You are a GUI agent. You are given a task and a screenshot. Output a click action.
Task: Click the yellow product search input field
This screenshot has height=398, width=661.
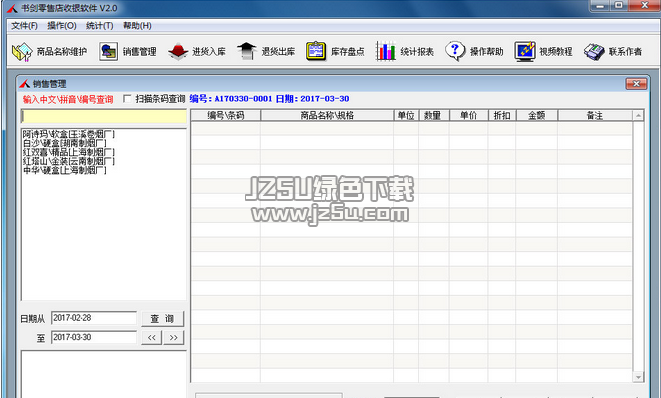click(x=104, y=116)
